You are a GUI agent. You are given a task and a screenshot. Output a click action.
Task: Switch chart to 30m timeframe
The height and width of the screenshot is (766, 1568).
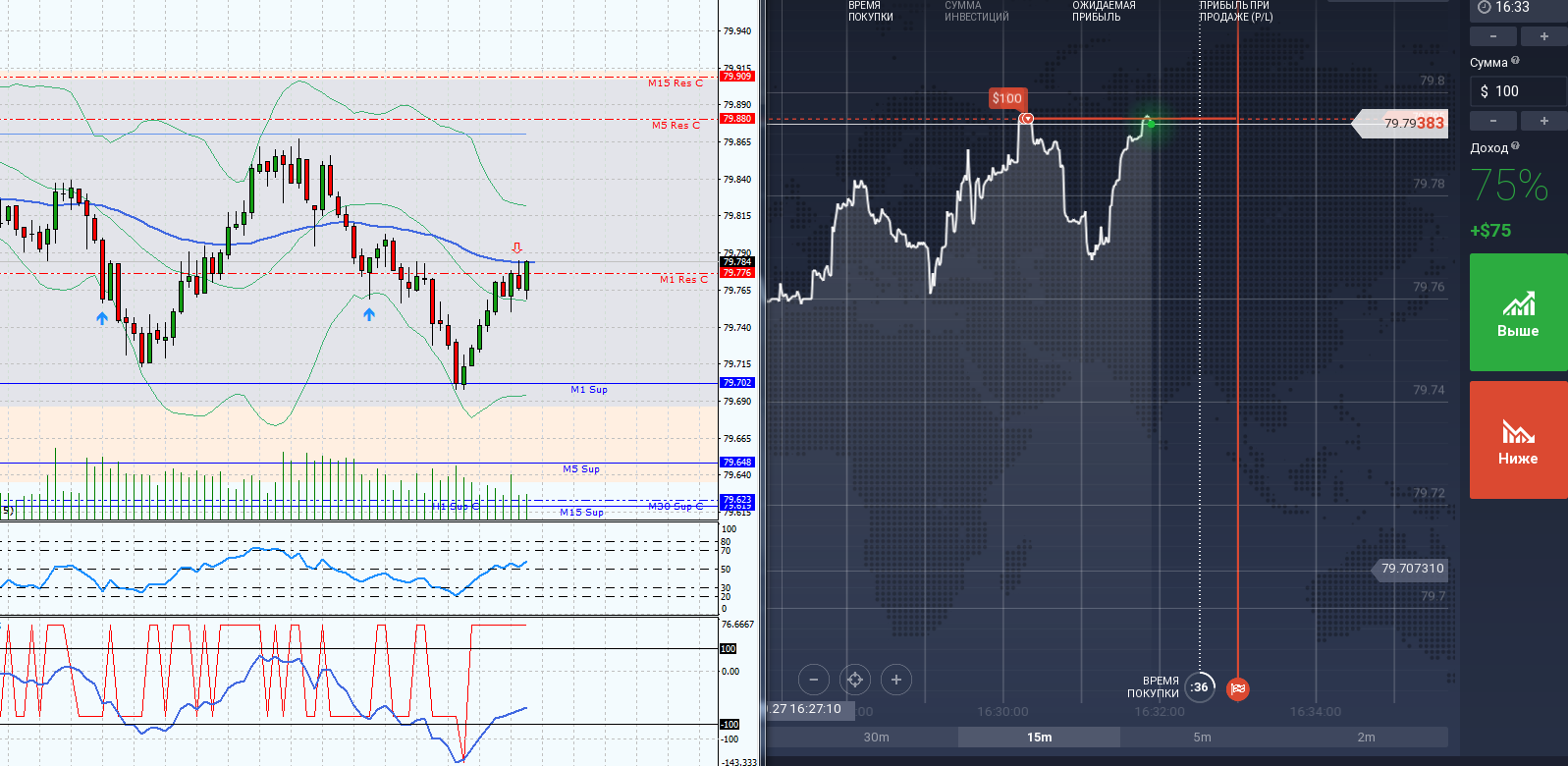[876, 738]
